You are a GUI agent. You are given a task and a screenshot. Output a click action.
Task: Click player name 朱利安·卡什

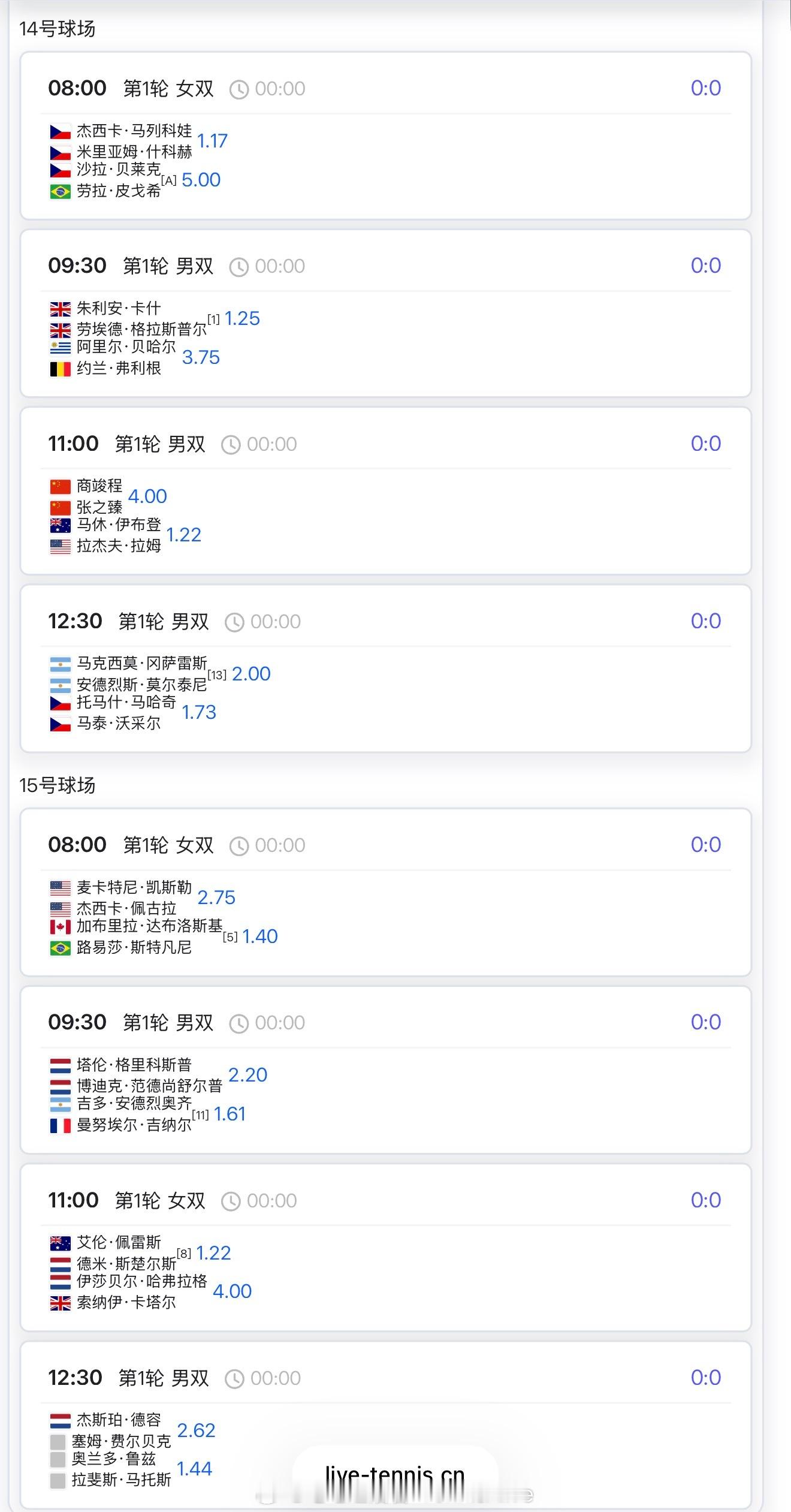coord(119,309)
